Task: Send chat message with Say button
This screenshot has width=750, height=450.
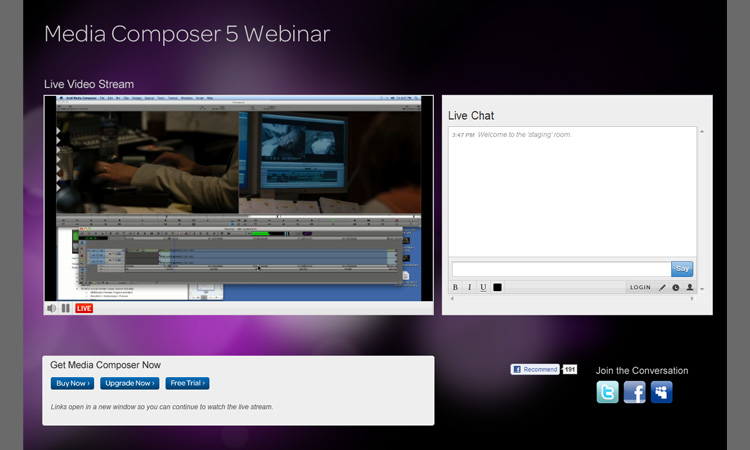Action: [x=682, y=269]
